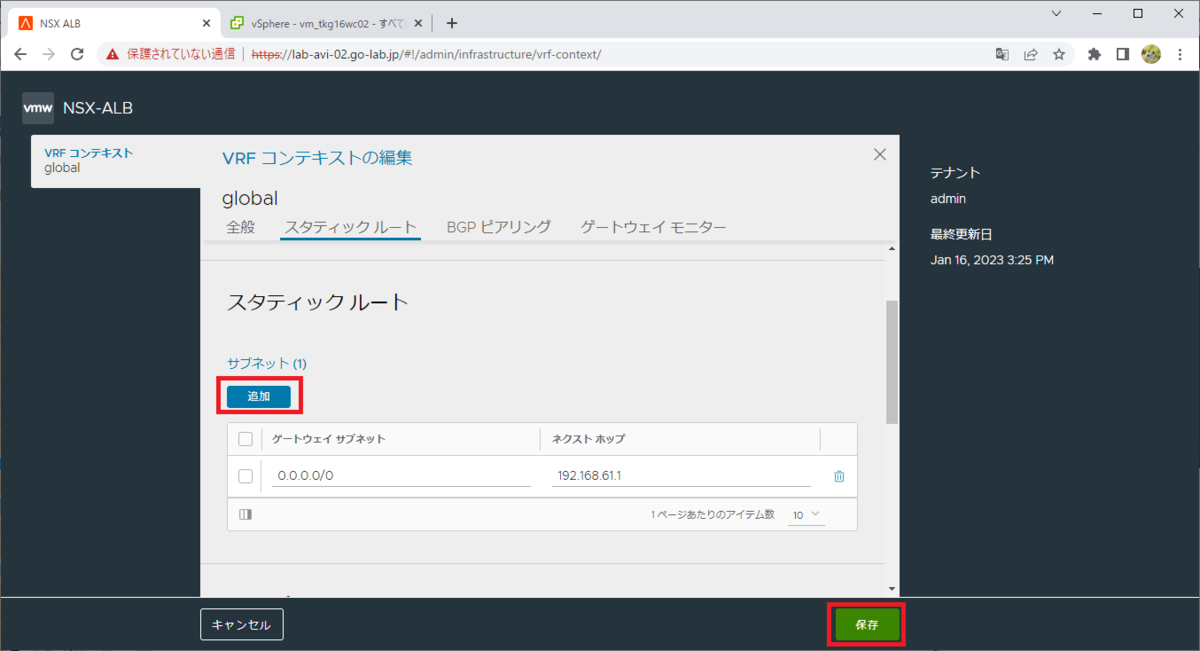The height and width of the screenshot is (651, 1200).
Task: Check the 0.0.0.0/0 route row checkbox
Action: pos(246,476)
